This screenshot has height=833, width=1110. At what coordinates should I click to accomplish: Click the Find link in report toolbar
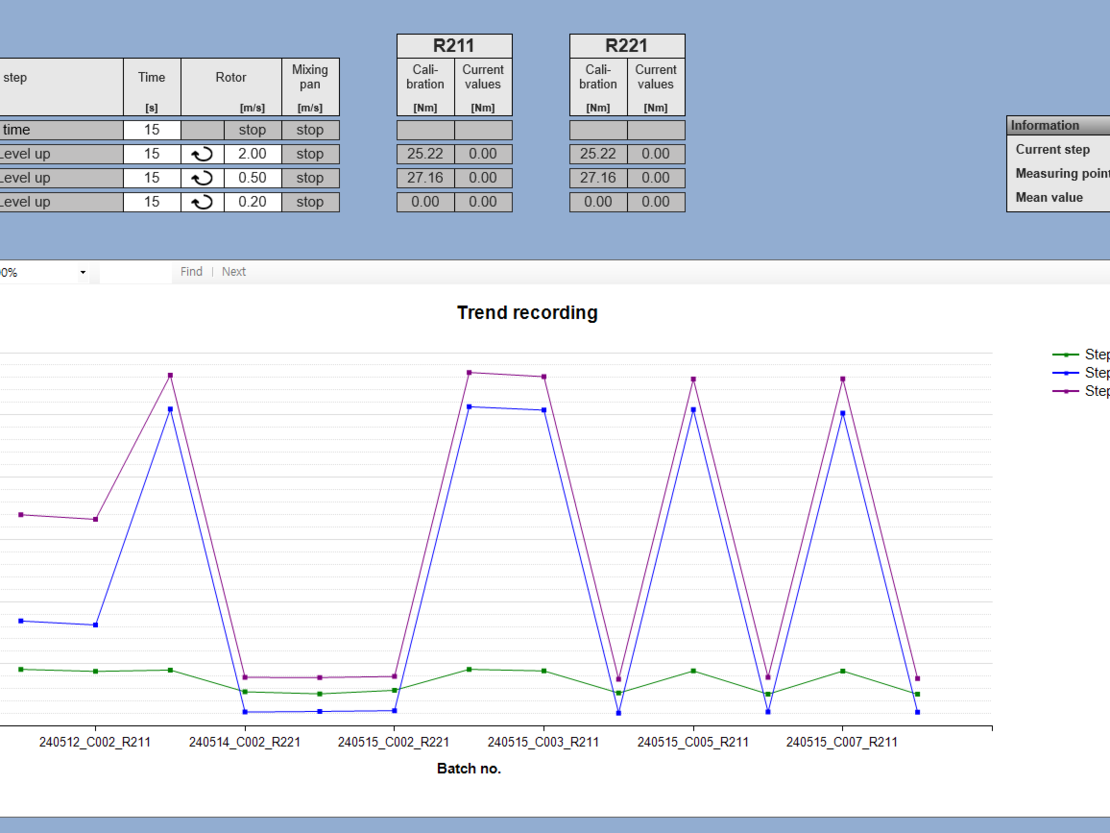[x=191, y=272]
